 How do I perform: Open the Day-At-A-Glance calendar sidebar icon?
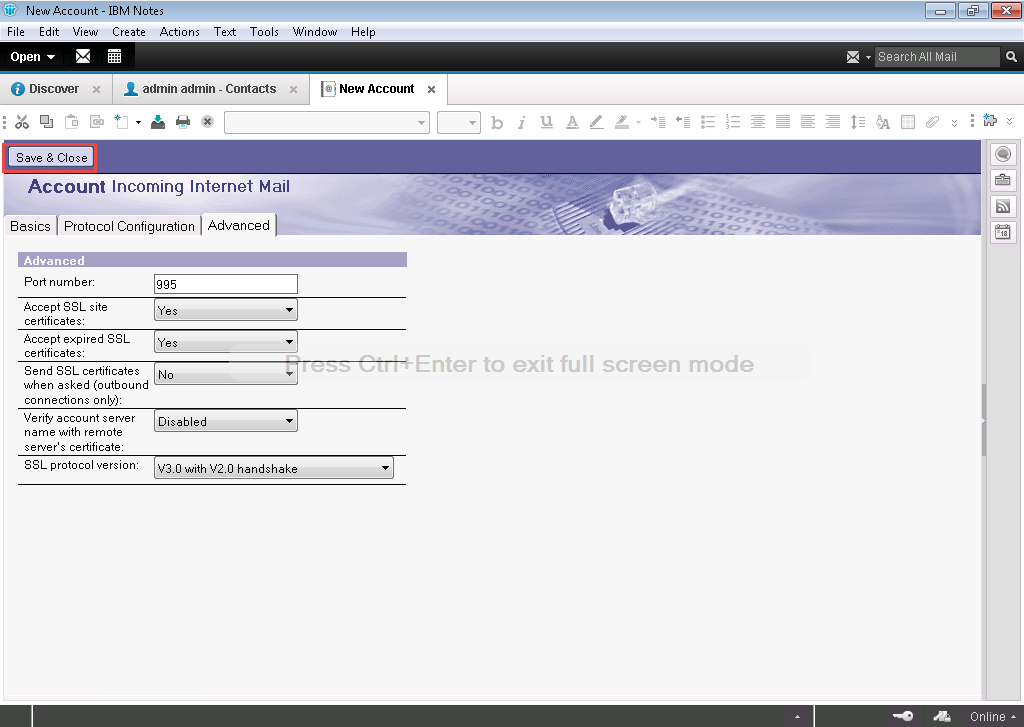1002,232
